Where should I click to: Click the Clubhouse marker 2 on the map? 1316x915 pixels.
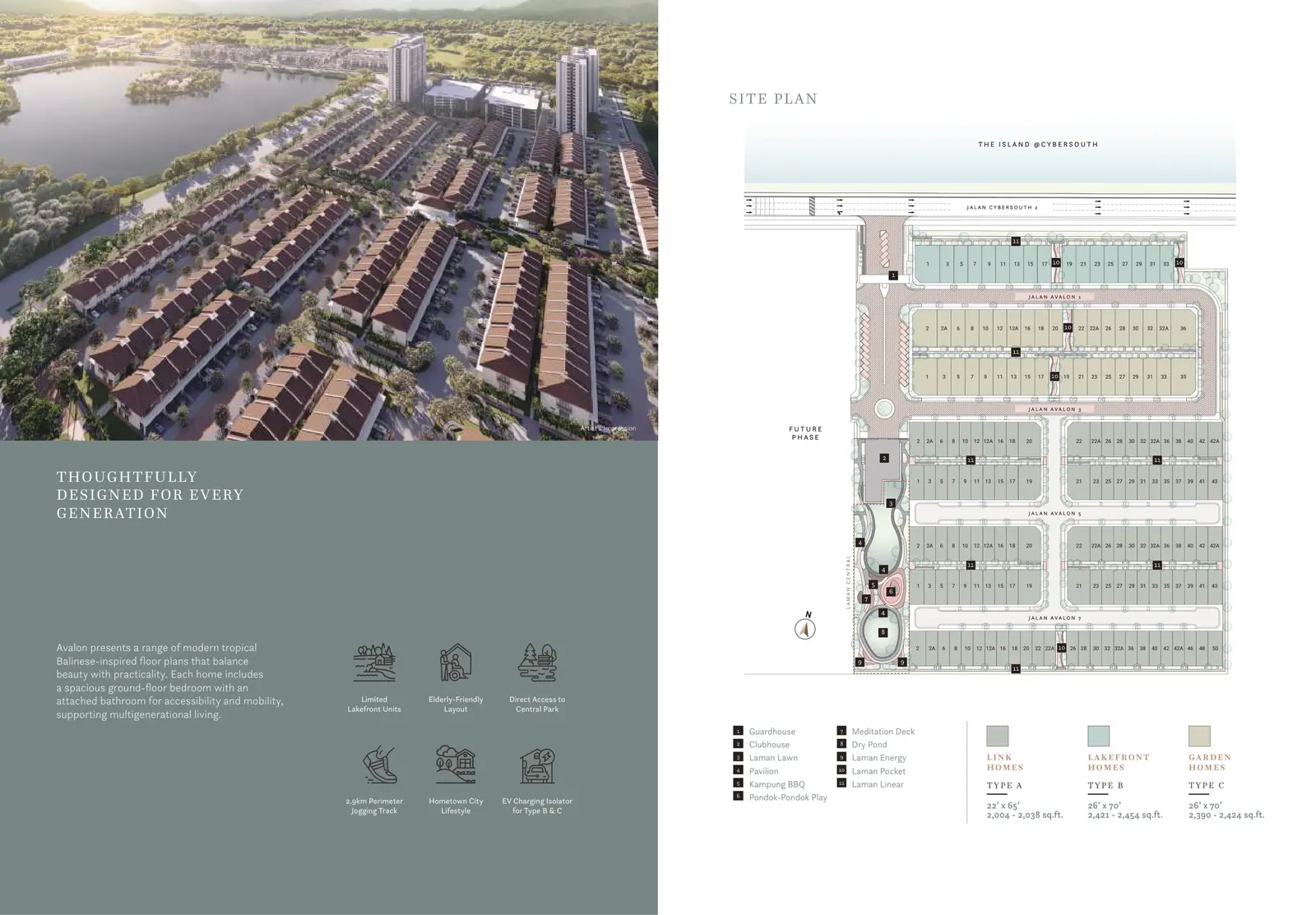point(884,458)
